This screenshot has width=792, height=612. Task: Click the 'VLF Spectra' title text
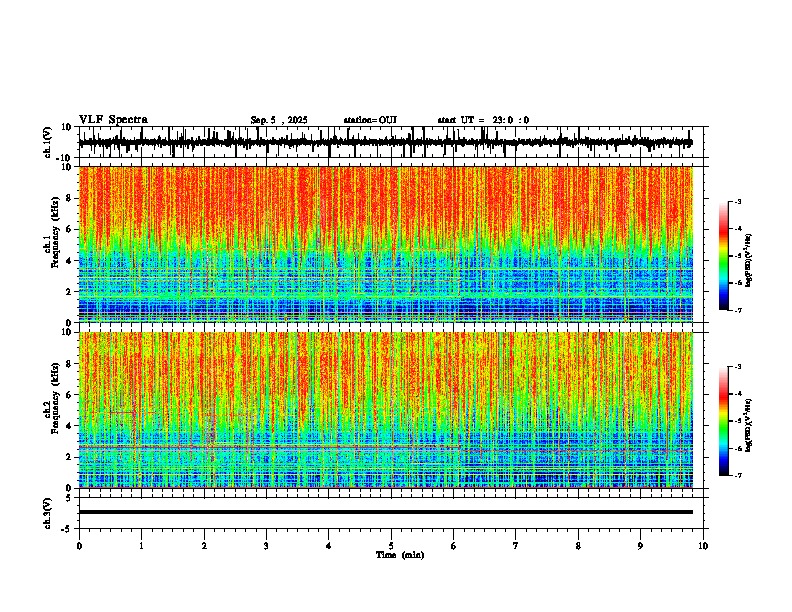click(113, 120)
